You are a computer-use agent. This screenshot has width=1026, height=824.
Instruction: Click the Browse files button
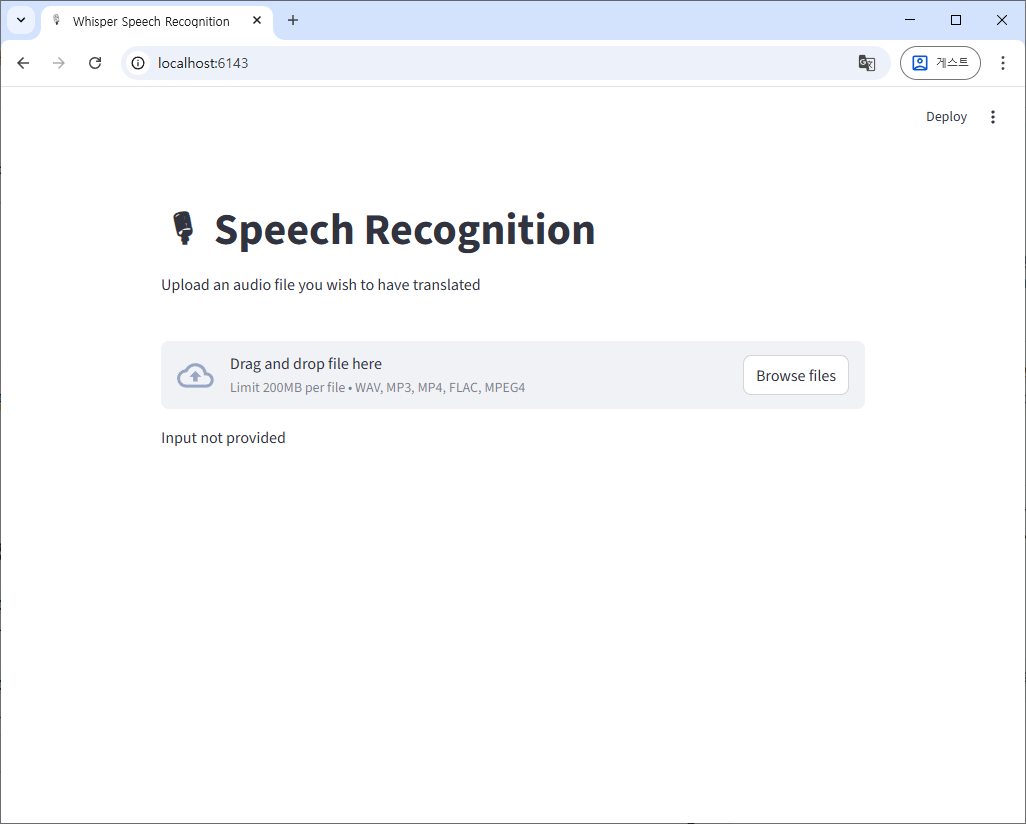(x=795, y=376)
